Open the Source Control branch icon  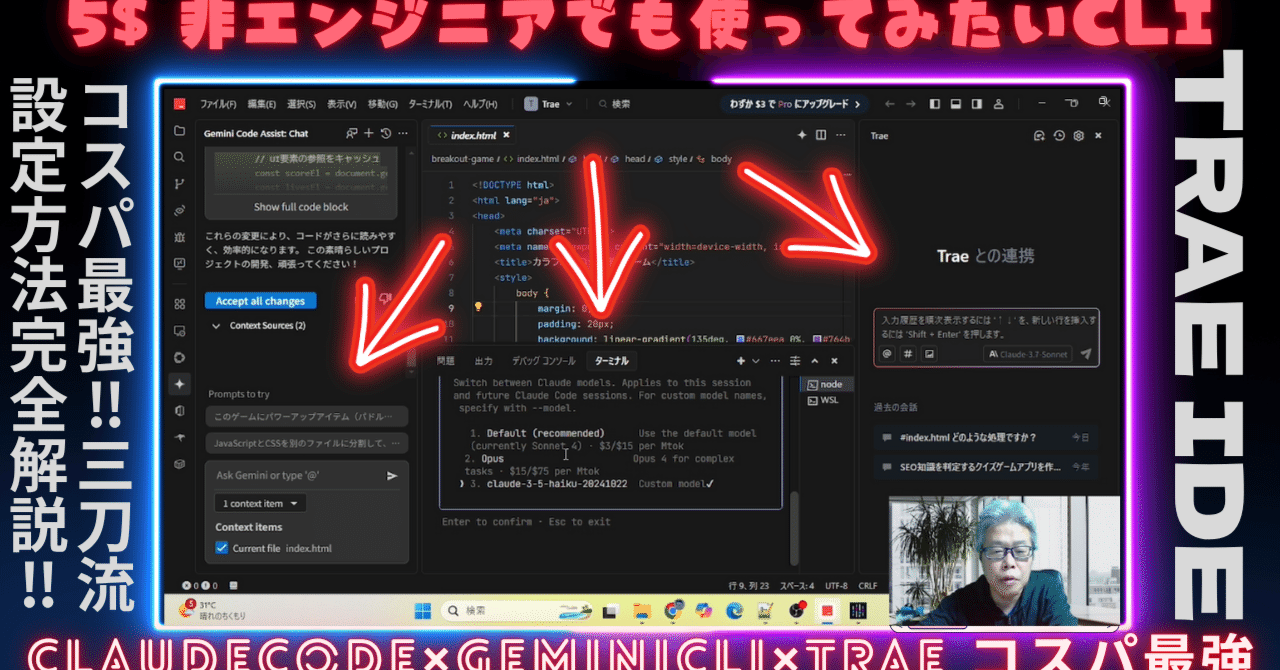point(181,183)
